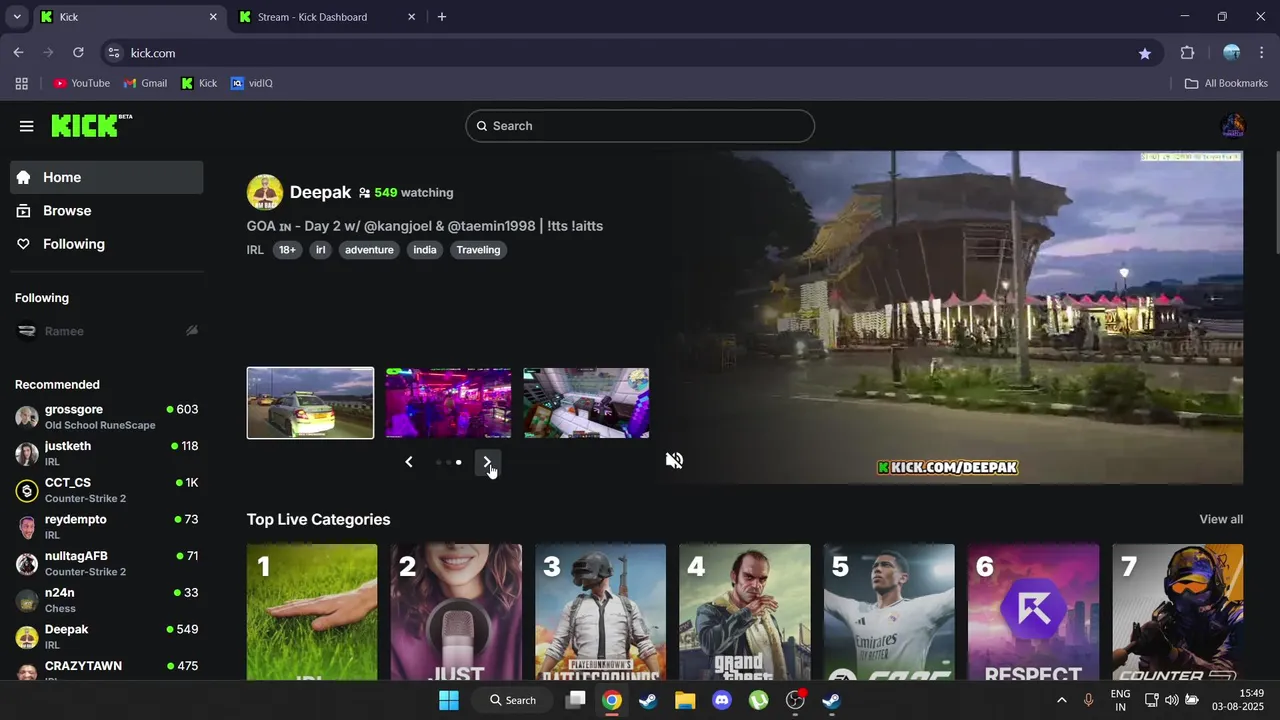Go to next featured stream
Image resolution: width=1280 pixels, height=720 pixels.
coord(487,462)
